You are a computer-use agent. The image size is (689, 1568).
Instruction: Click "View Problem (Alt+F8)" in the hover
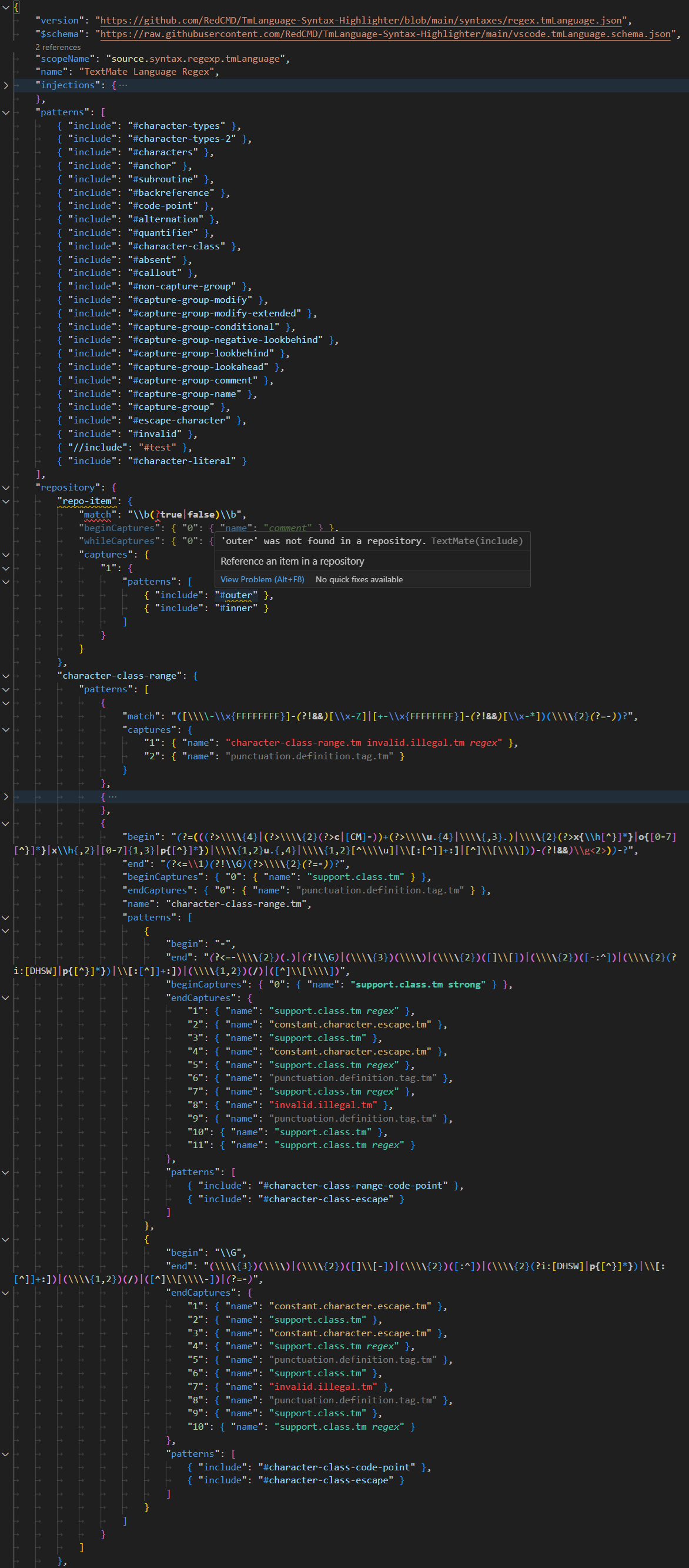tap(262, 579)
